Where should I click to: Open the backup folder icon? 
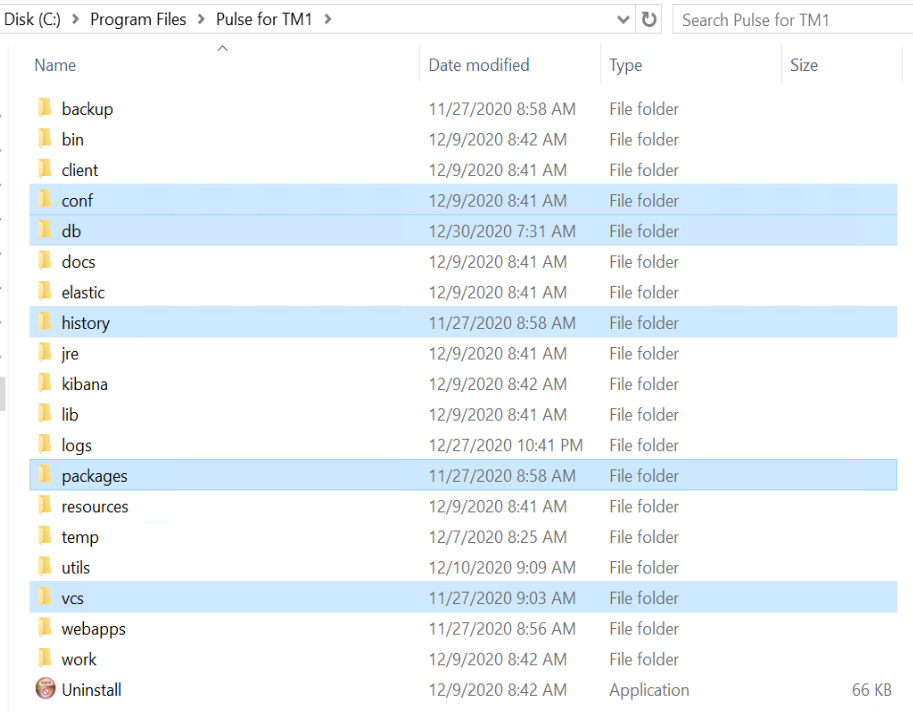click(45, 108)
